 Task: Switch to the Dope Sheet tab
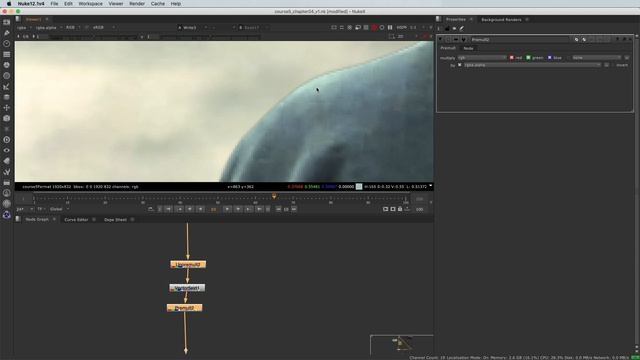[116, 220]
